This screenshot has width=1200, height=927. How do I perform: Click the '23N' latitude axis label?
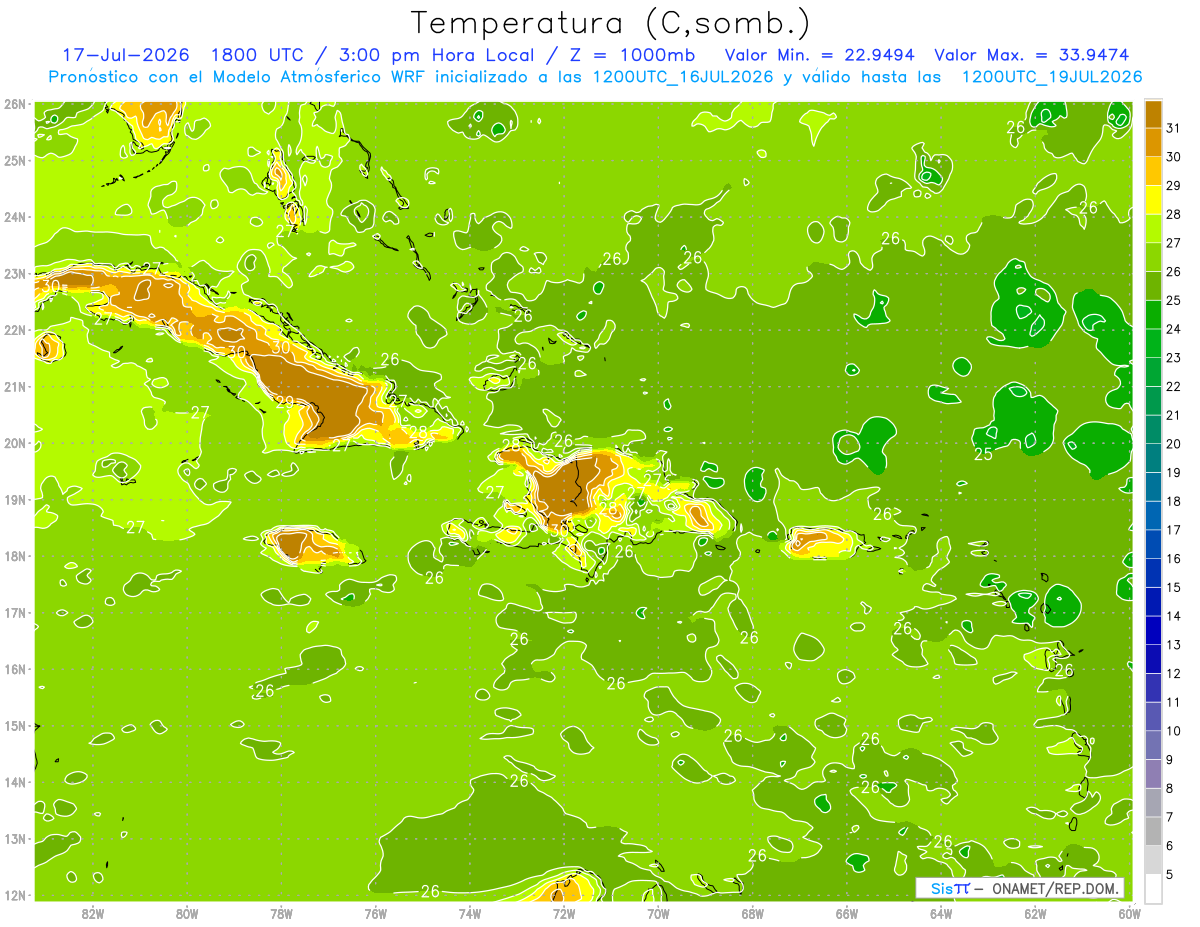14,273
